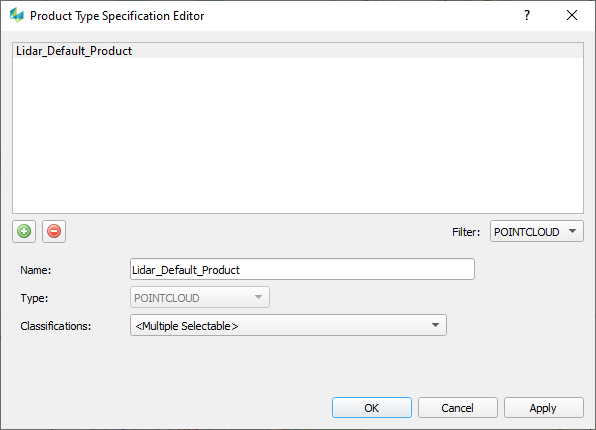
Task: Click into the Name text field
Action: [302, 270]
